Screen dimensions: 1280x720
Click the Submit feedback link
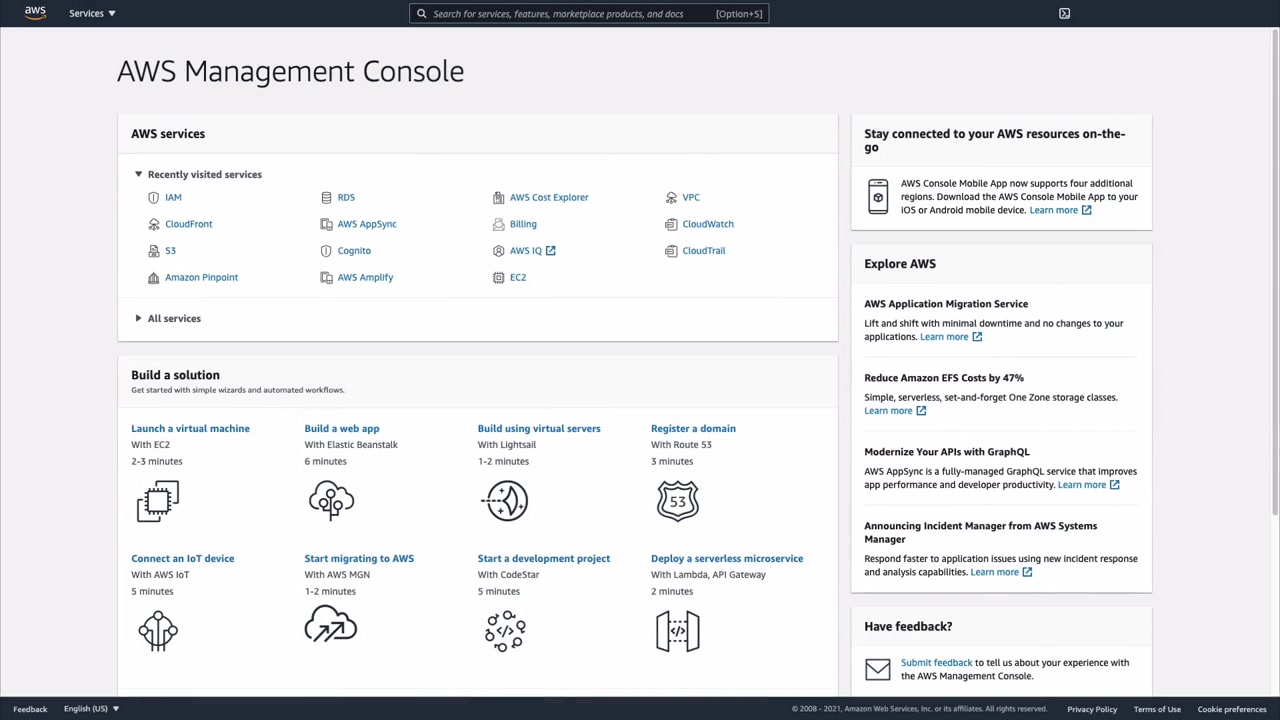click(x=936, y=663)
